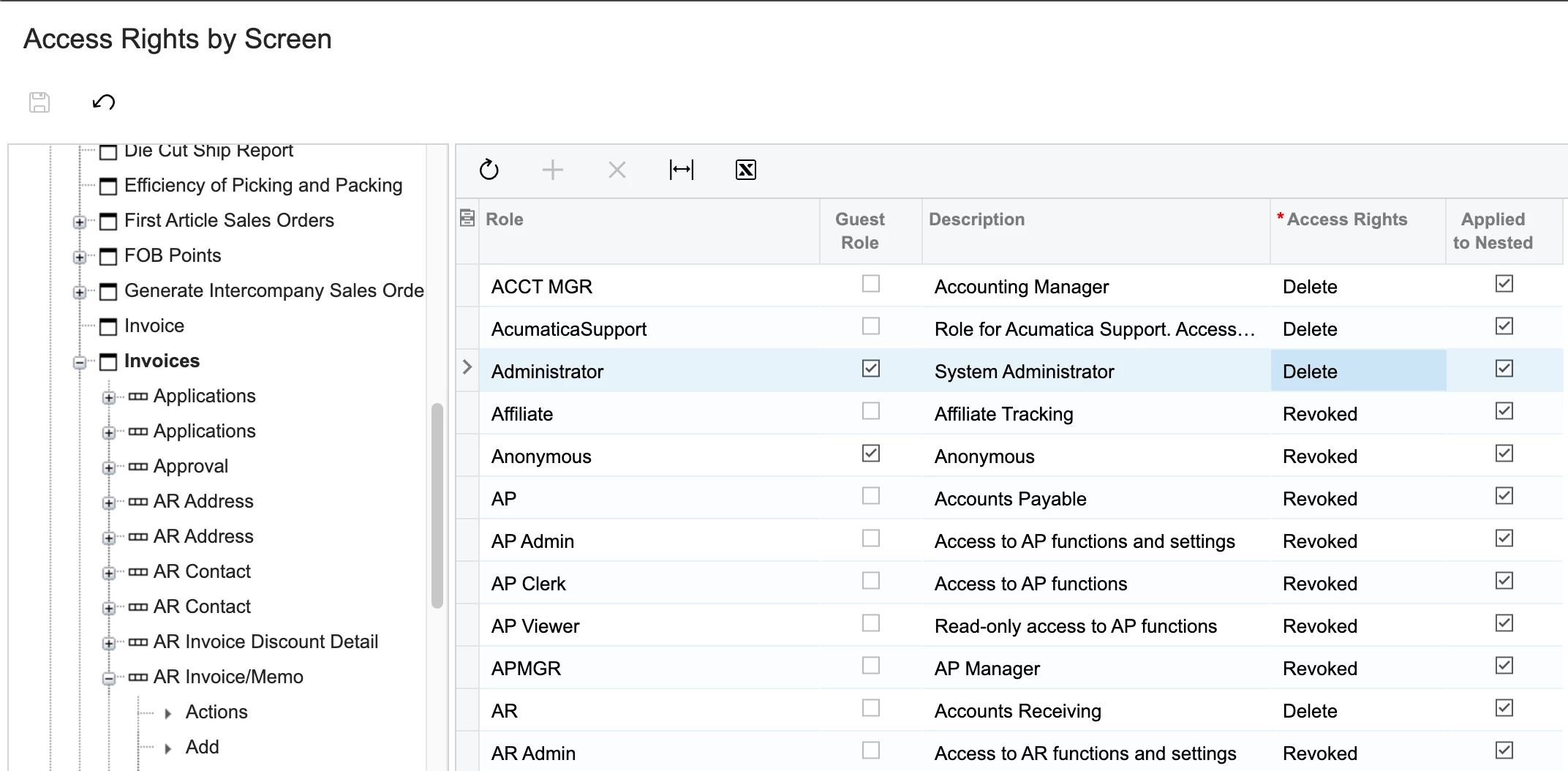Expand the FOB Points tree node
Image resolution: width=1568 pixels, height=771 pixels.
pos(80,257)
